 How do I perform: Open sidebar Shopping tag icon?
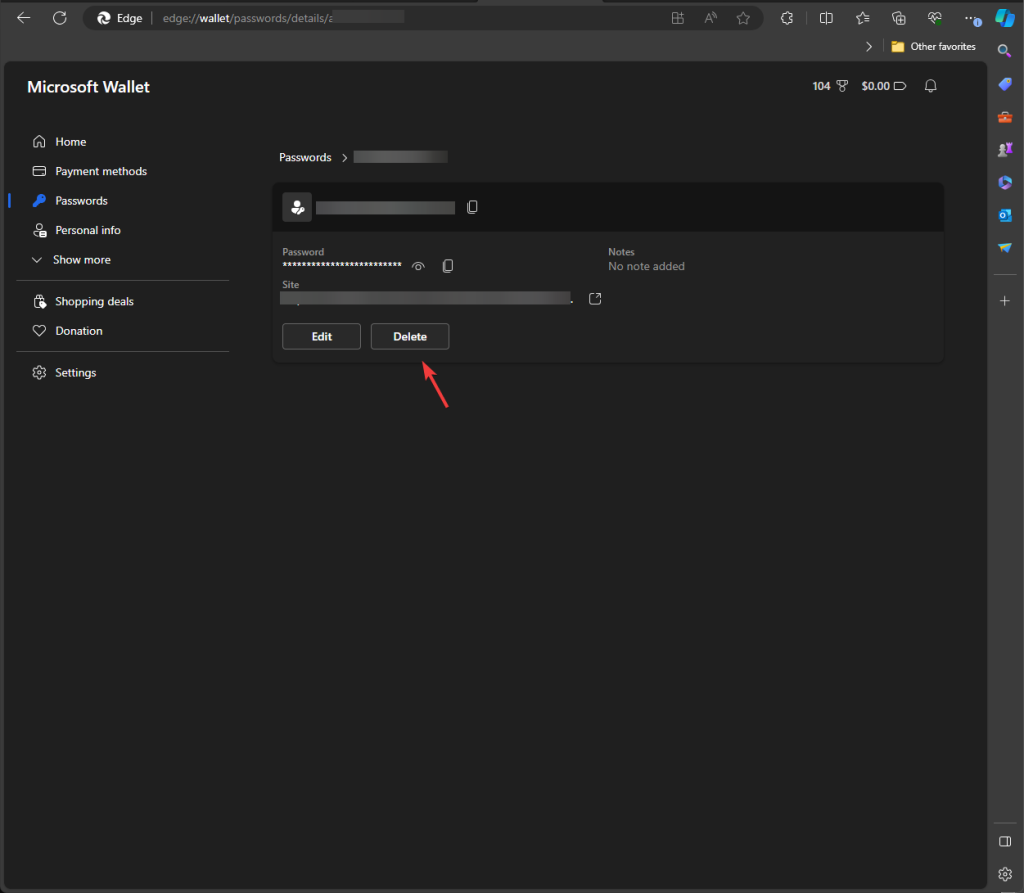(x=1004, y=84)
